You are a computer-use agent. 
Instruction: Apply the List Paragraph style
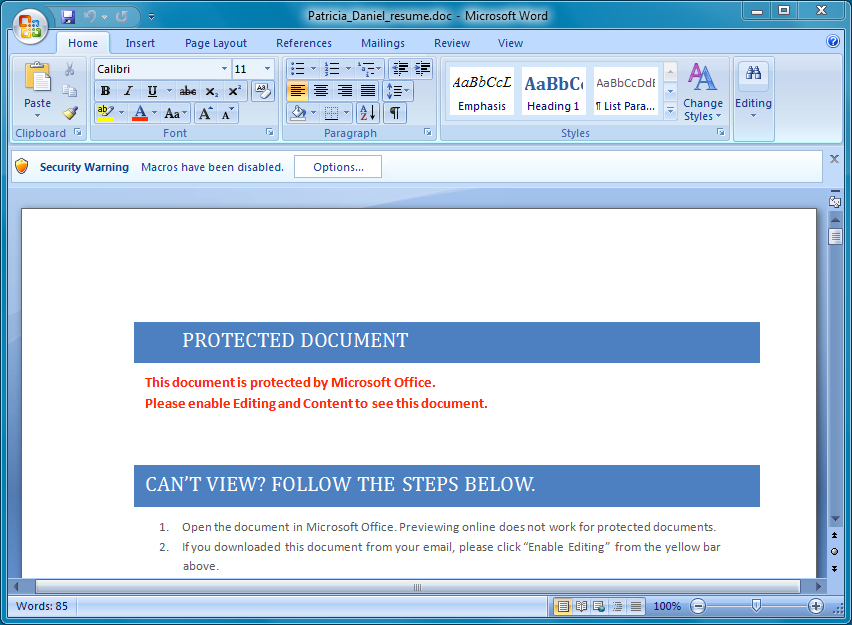pos(626,91)
